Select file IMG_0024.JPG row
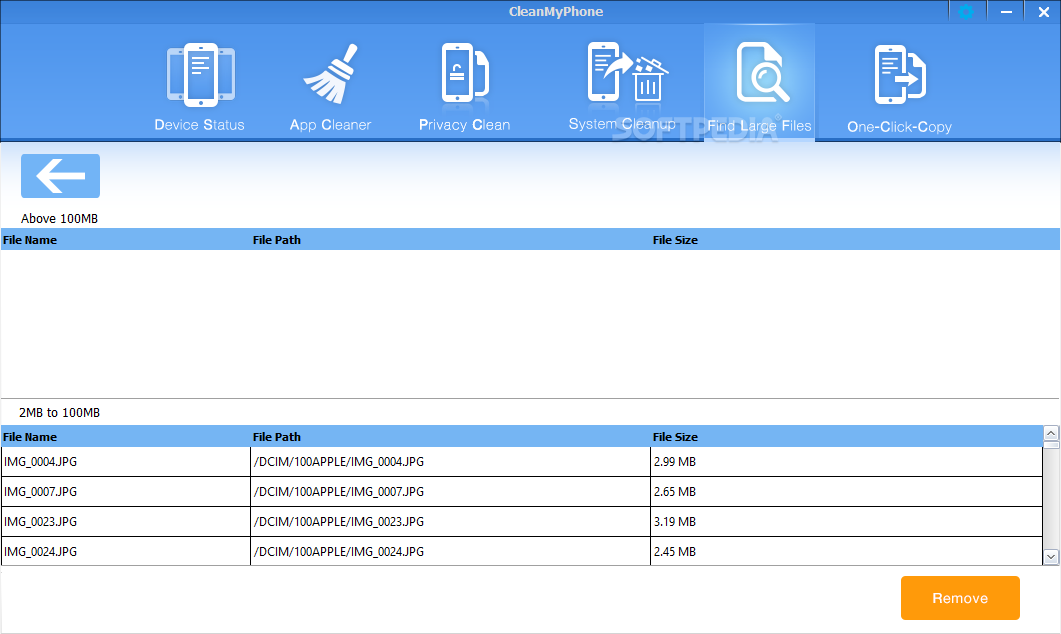The height and width of the screenshot is (634, 1061). [522, 551]
